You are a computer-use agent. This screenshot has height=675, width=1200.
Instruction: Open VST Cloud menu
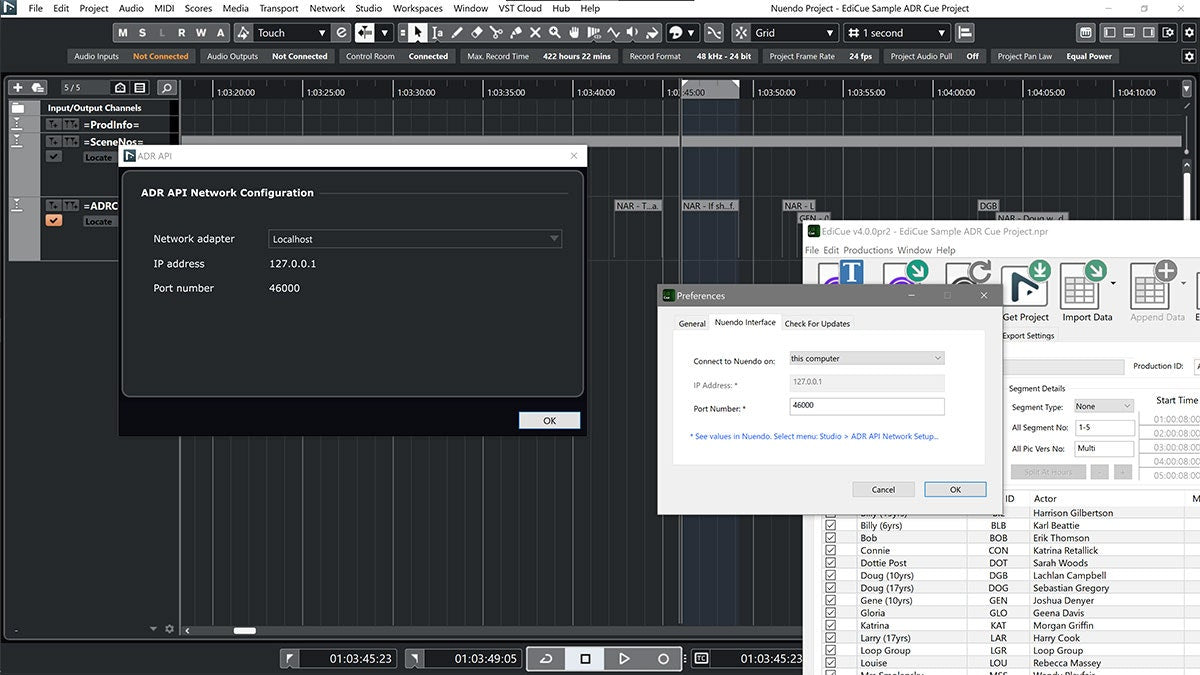click(522, 8)
